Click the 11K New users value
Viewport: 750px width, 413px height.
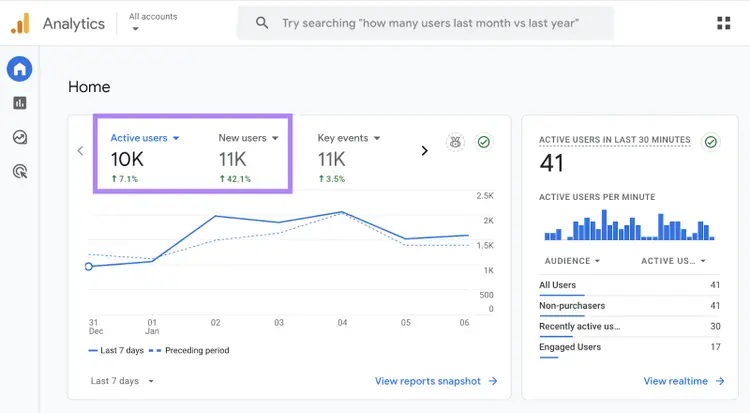[232, 159]
